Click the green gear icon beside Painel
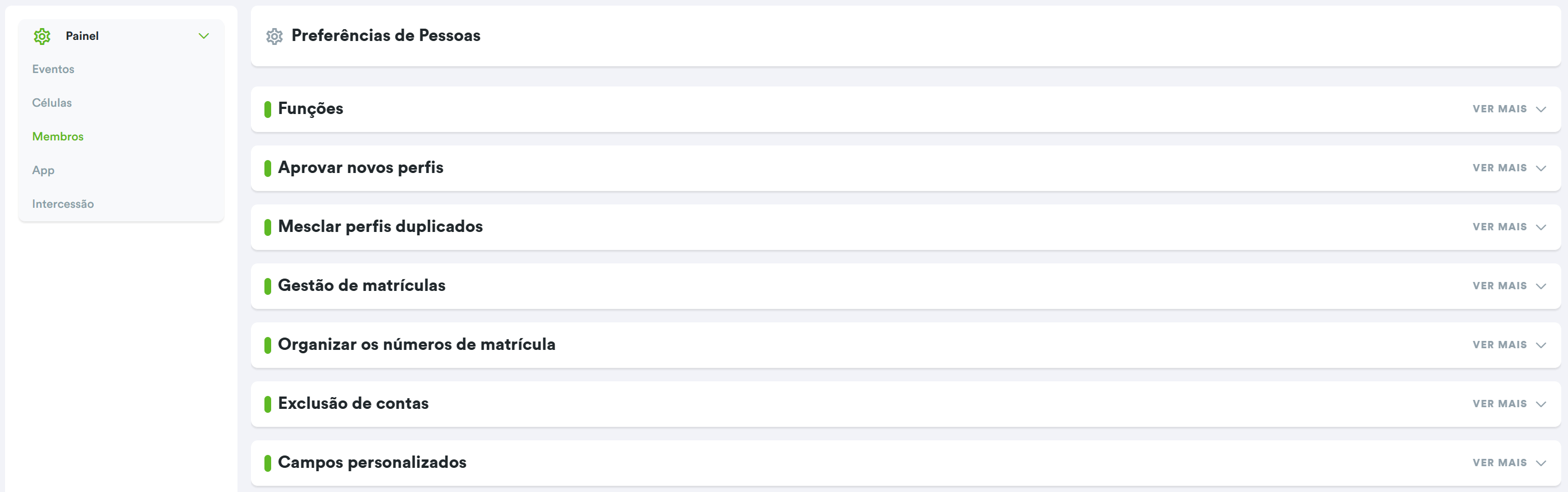The width and height of the screenshot is (1568, 492). click(42, 37)
